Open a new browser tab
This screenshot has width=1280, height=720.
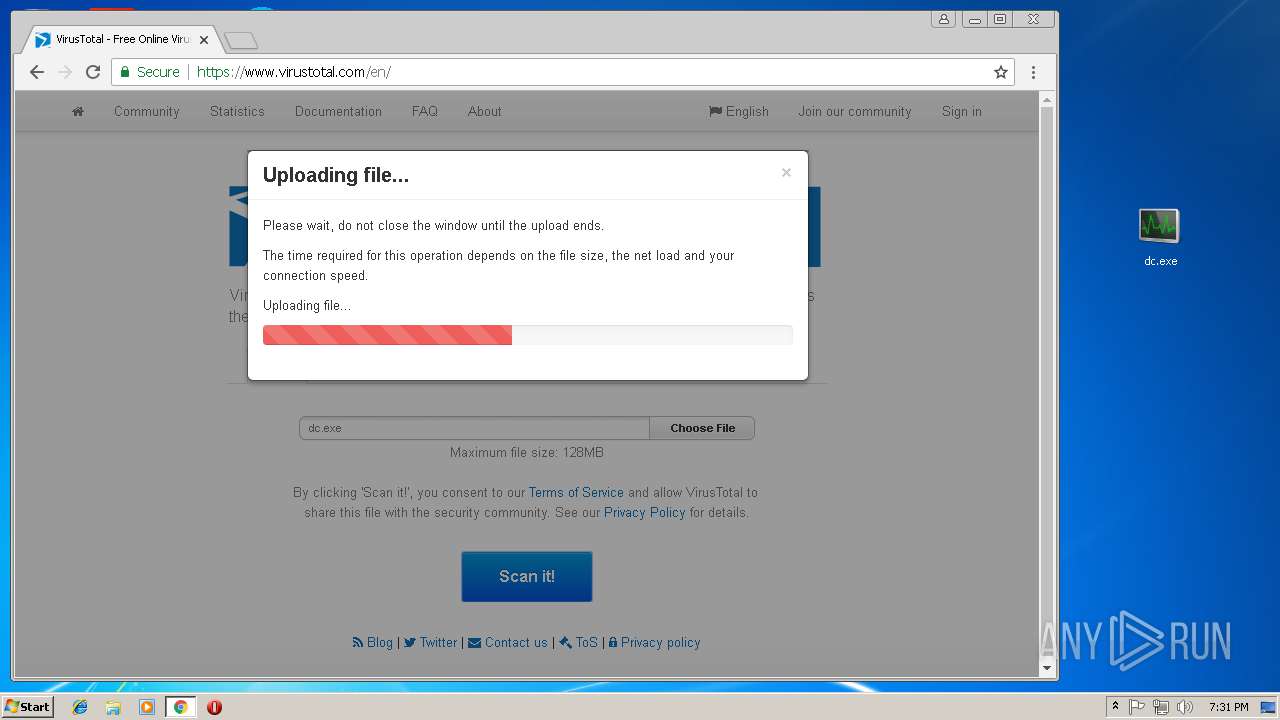[241, 40]
